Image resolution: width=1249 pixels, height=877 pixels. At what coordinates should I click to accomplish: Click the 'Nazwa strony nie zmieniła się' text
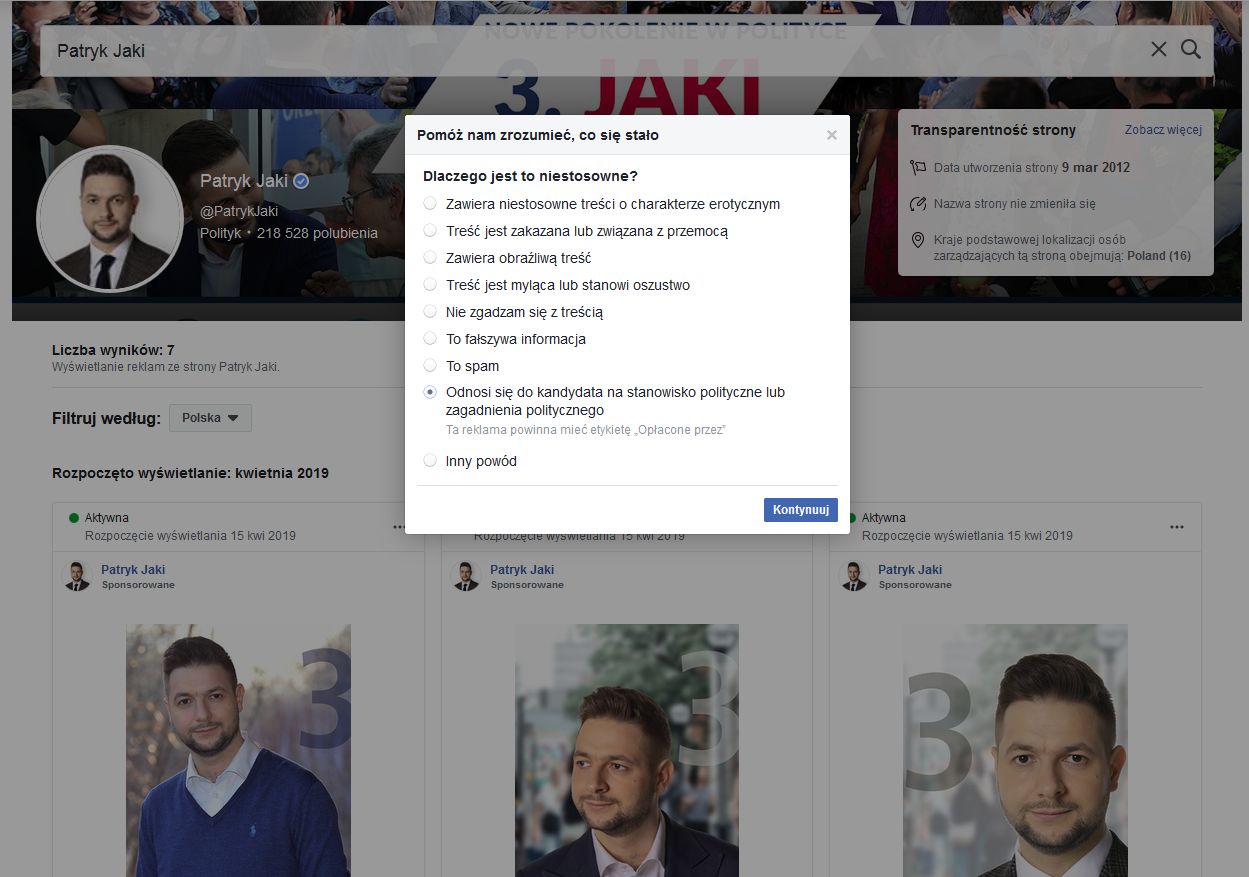click(1015, 204)
